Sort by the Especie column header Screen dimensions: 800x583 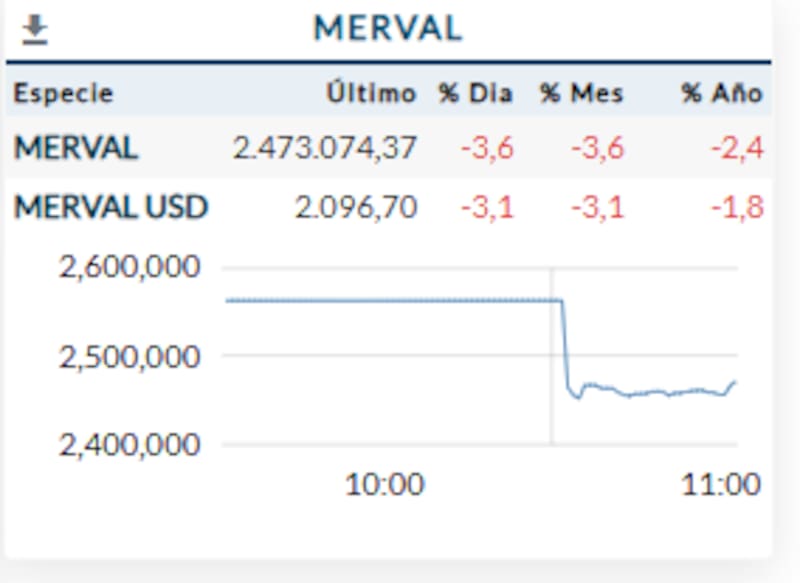[x=63, y=94]
